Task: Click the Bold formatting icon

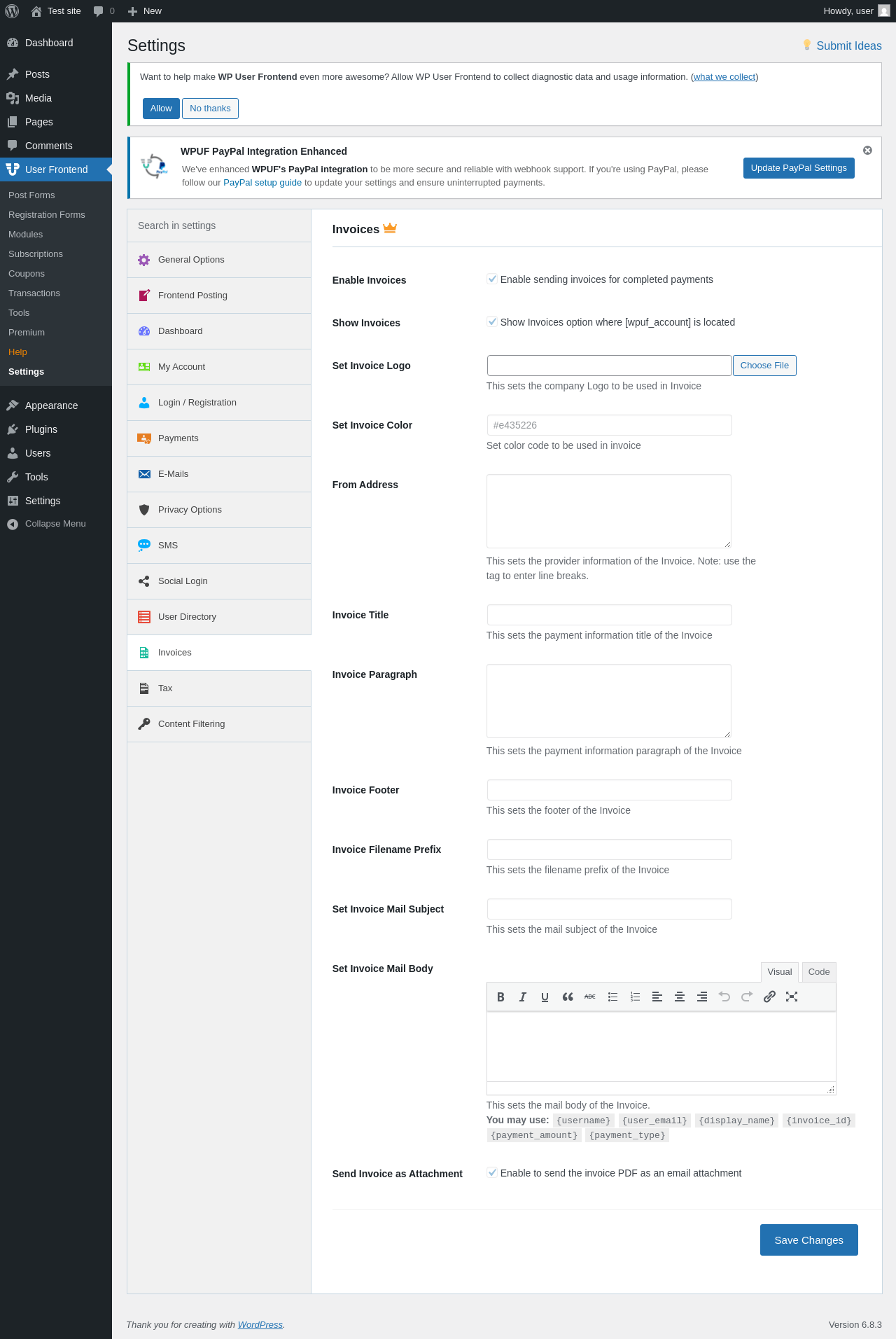Action: tap(500, 997)
